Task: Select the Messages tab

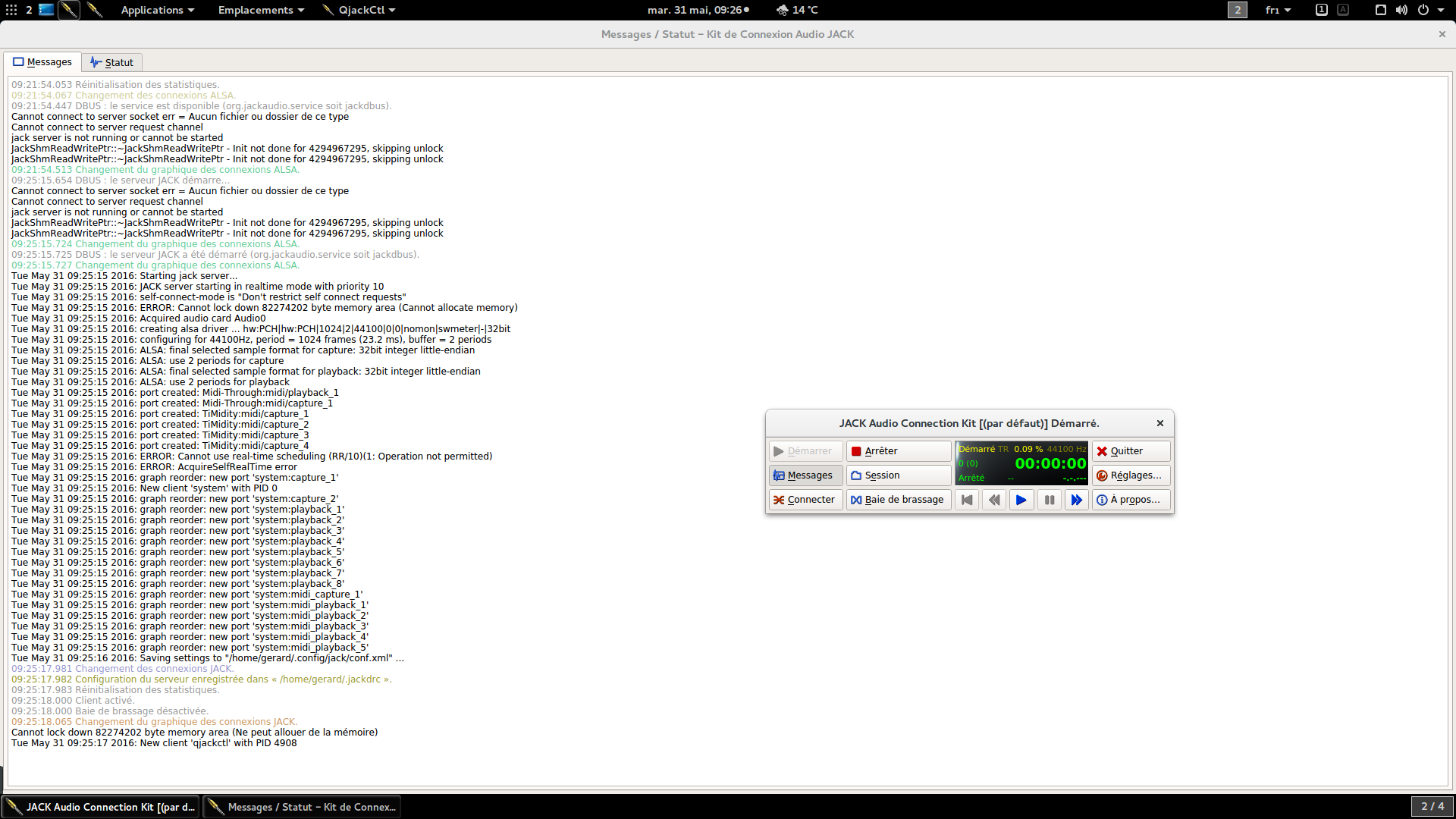Action: (42, 62)
